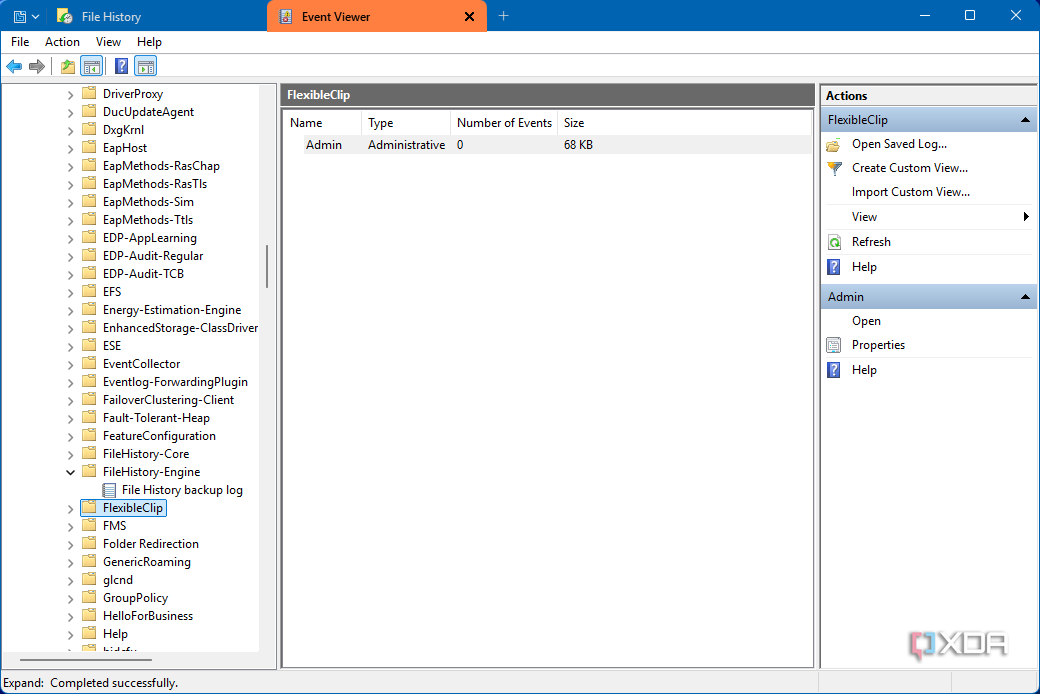Expand the FileHistory-Core node
The image size is (1040, 694).
70,454
